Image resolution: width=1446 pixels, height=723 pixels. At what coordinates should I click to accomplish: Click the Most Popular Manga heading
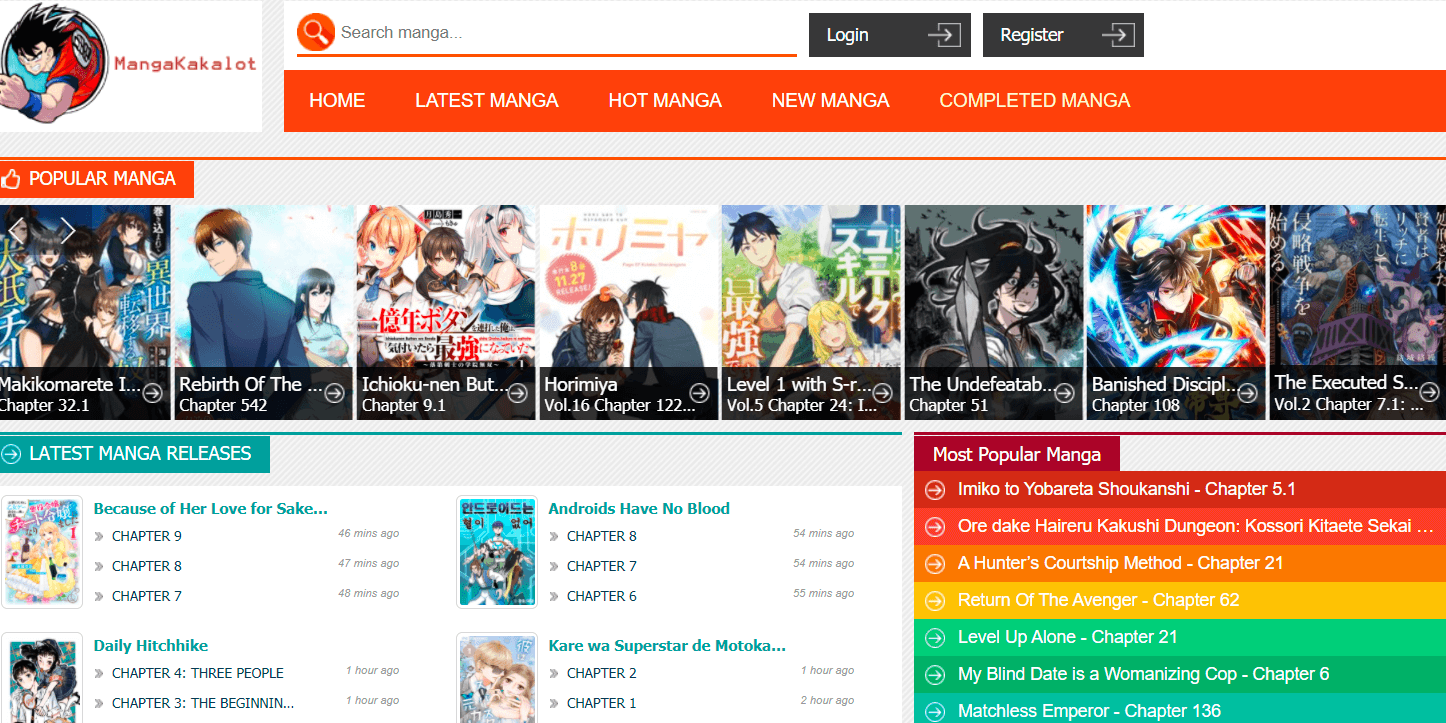click(1017, 455)
